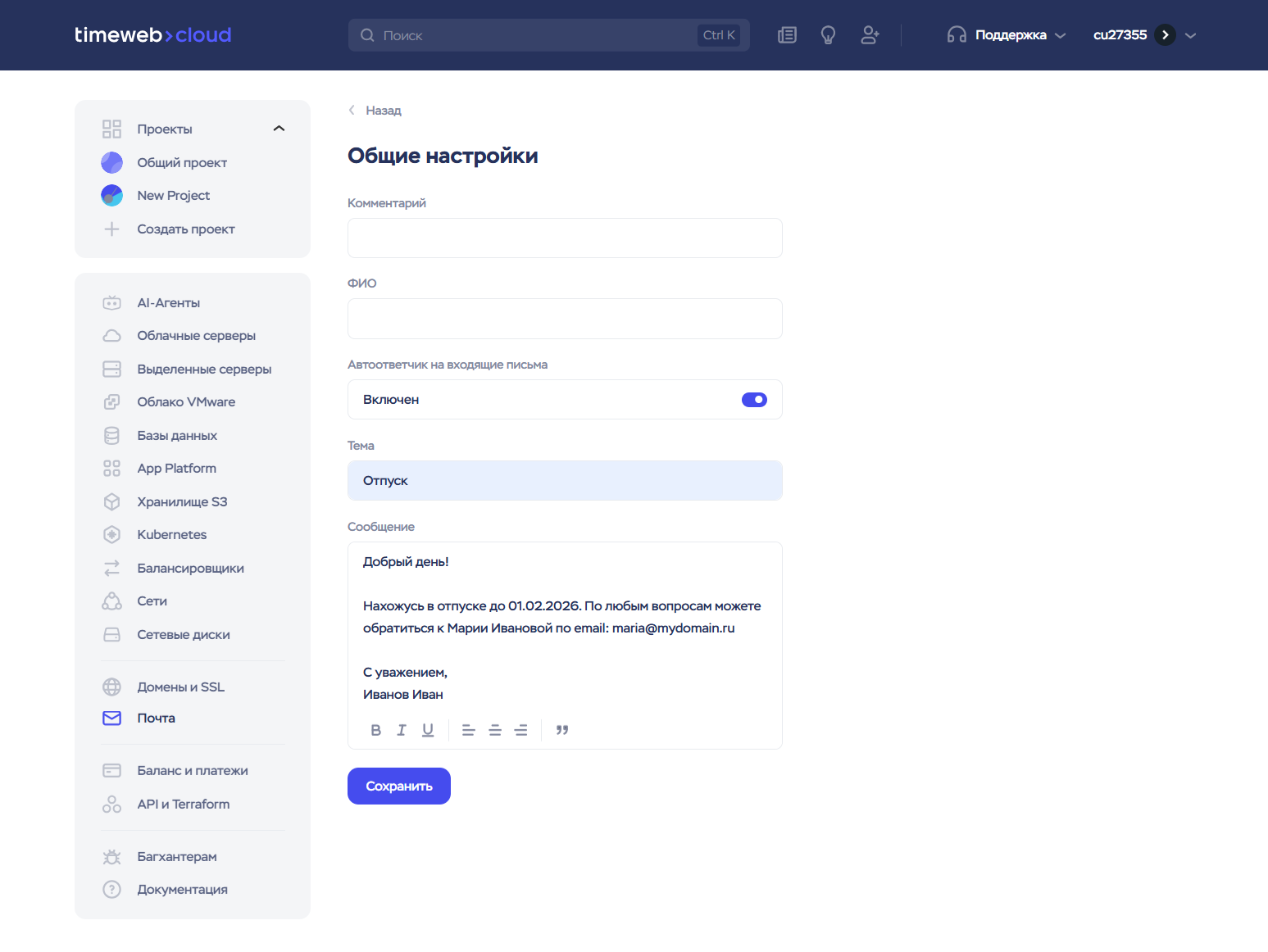Center-align the message text
The width and height of the screenshot is (1268, 952).
point(495,730)
